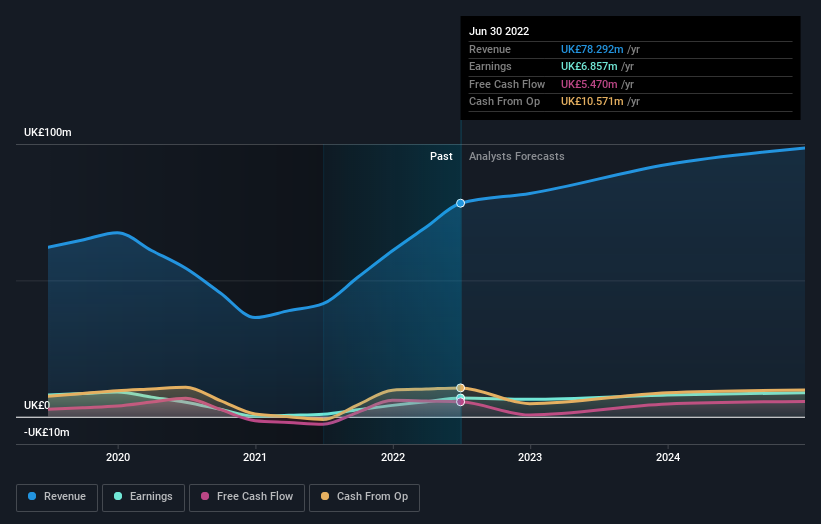Click the Free Cash Flow label in tooltip
This screenshot has height=524, width=821.
(507, 84)
